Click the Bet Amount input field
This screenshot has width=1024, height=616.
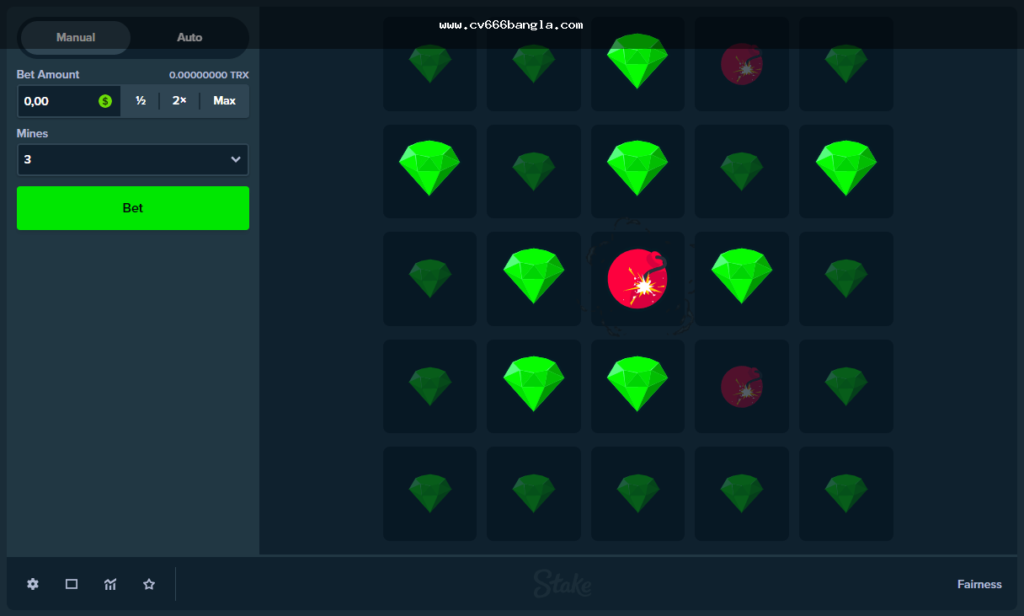[x=69, y=101]
